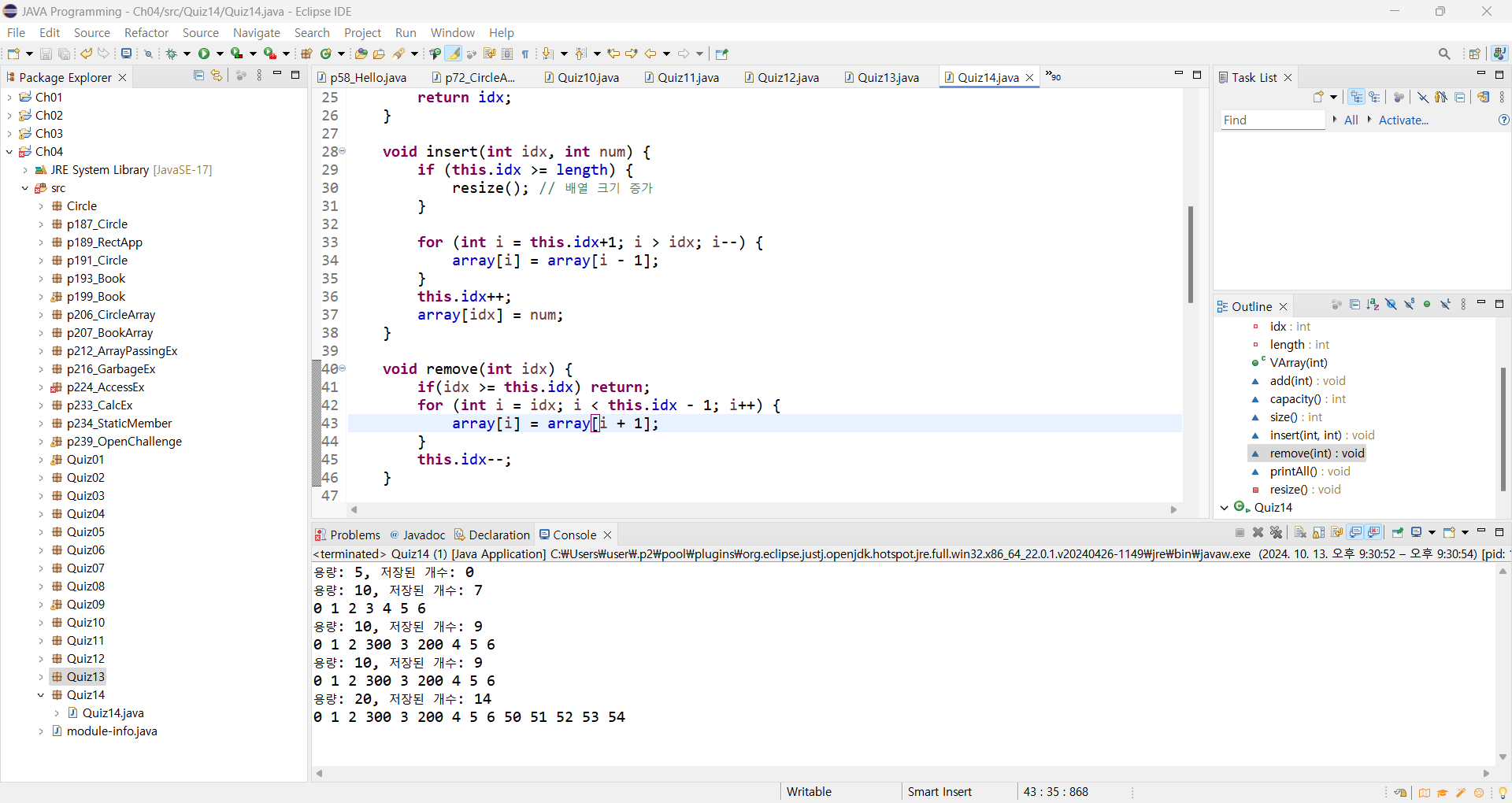
Task: Open the Problems tab
Action: [347, 535]
